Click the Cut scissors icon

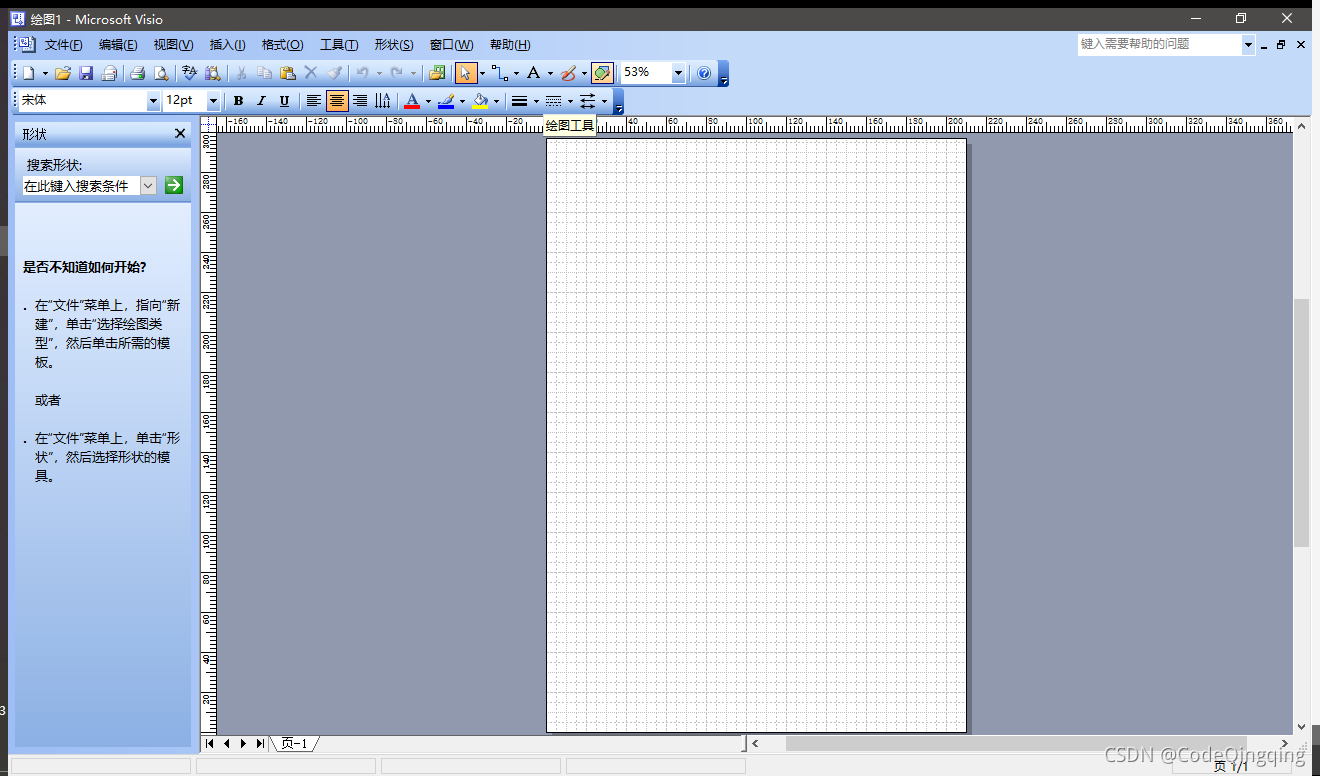(x=240, y=73)
